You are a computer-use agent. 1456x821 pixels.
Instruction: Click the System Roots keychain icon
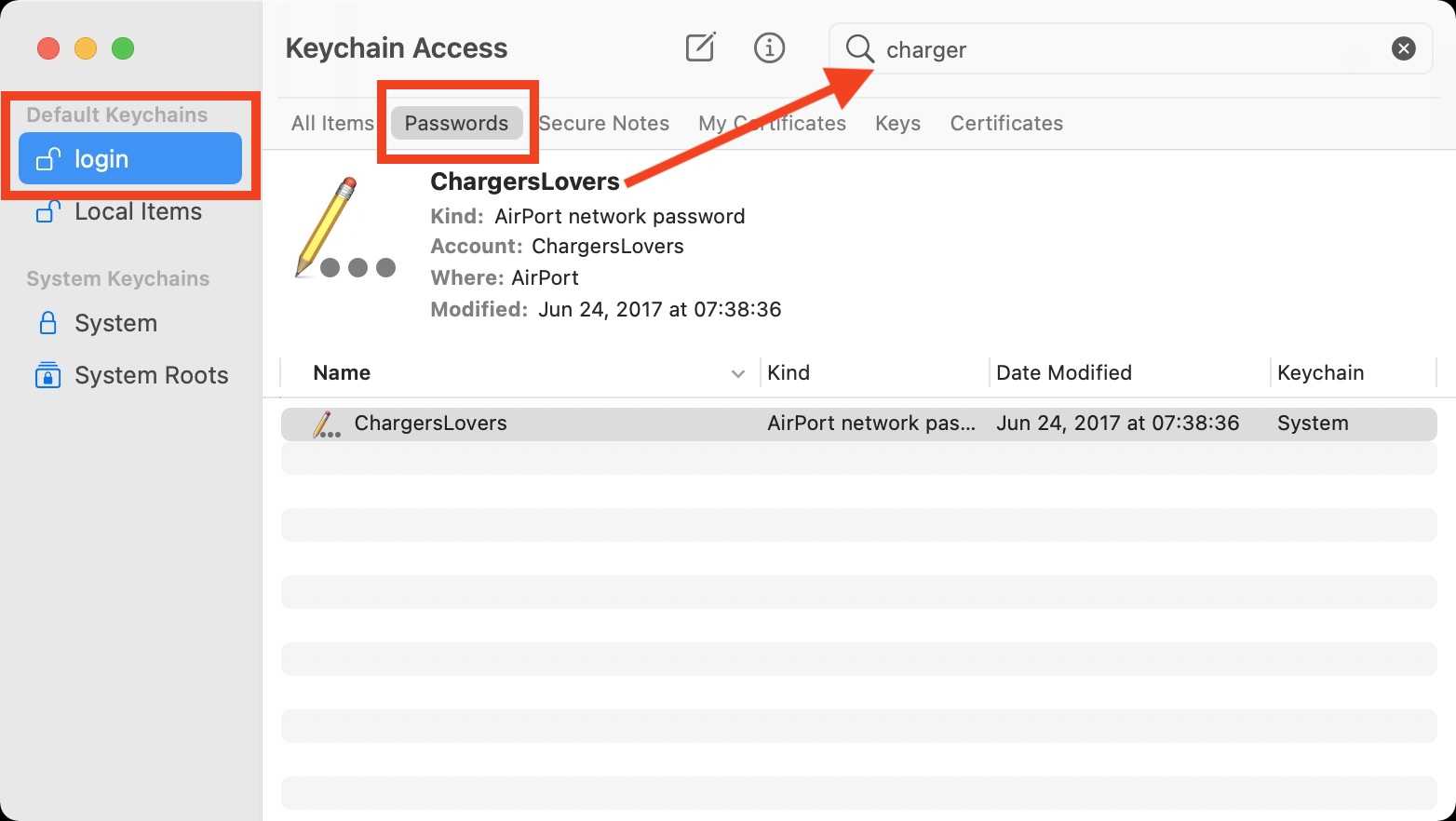tap(47, 375)
